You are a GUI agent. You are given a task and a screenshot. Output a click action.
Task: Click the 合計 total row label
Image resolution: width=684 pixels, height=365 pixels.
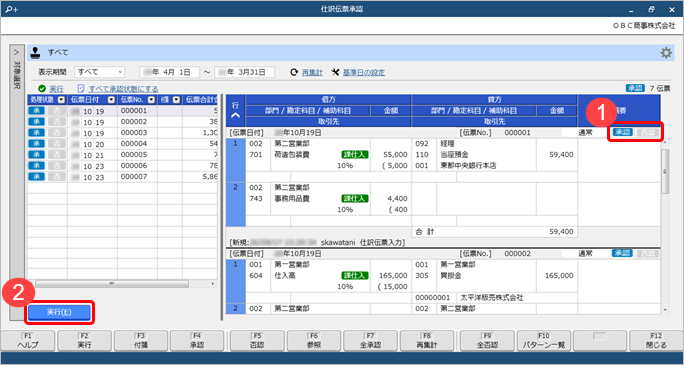(424, 232)
